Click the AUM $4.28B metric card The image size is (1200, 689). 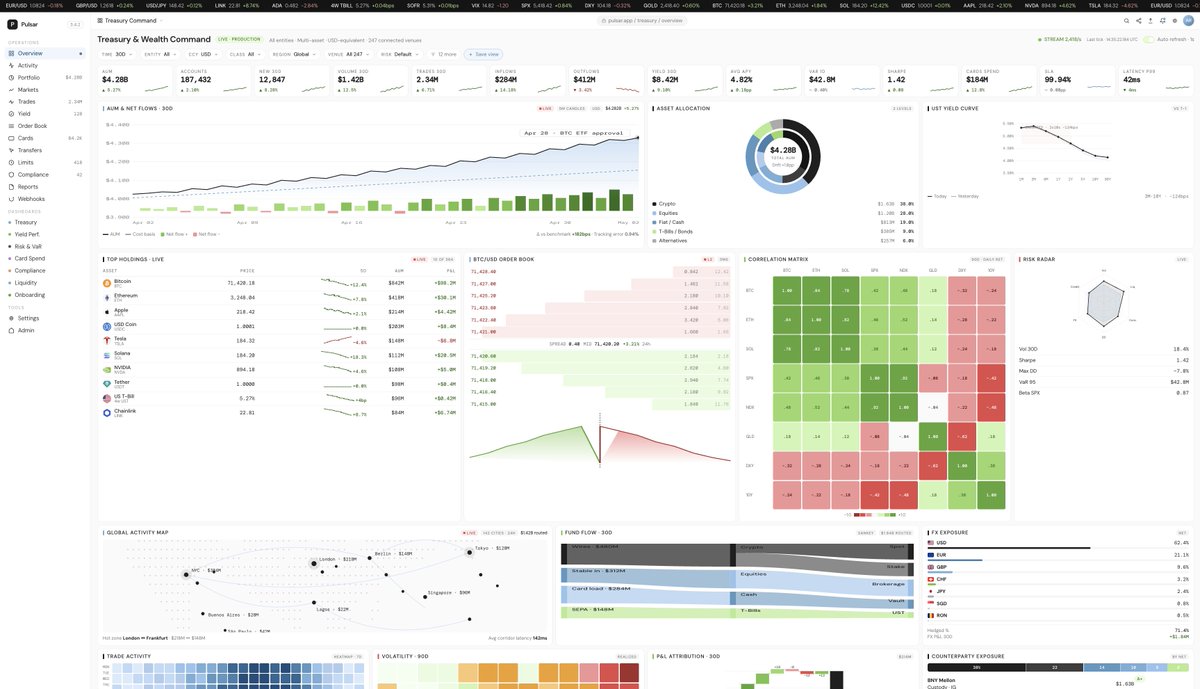pyautogui.click(x=135, y=80)
